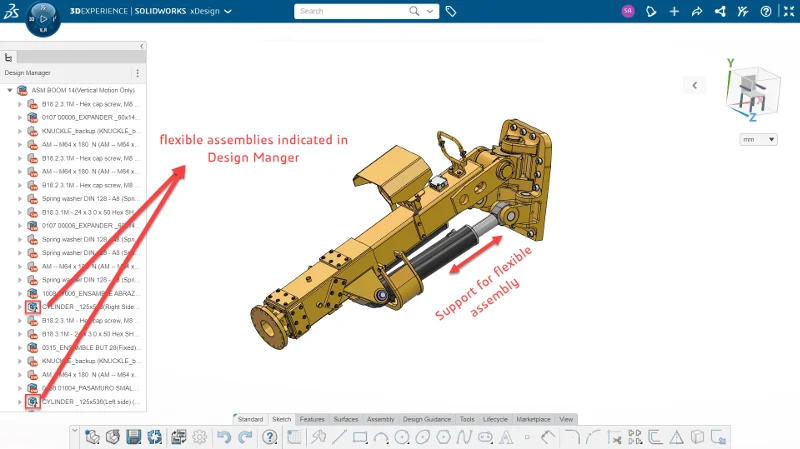Select the Rectangle sketch tool

pos(360,437)
